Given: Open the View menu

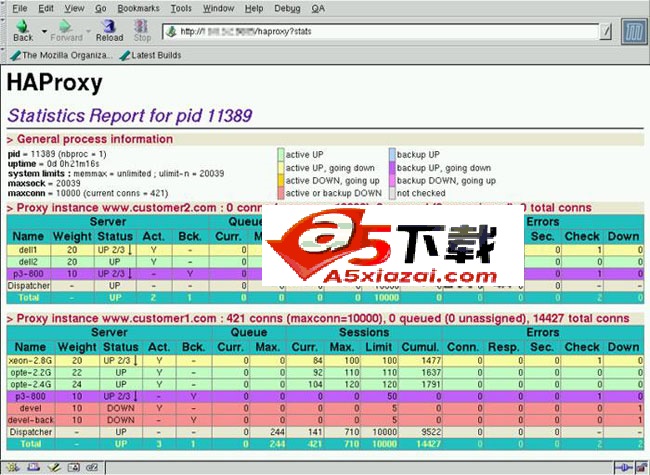Looking at the screenshot, I should tap(74, 8).
